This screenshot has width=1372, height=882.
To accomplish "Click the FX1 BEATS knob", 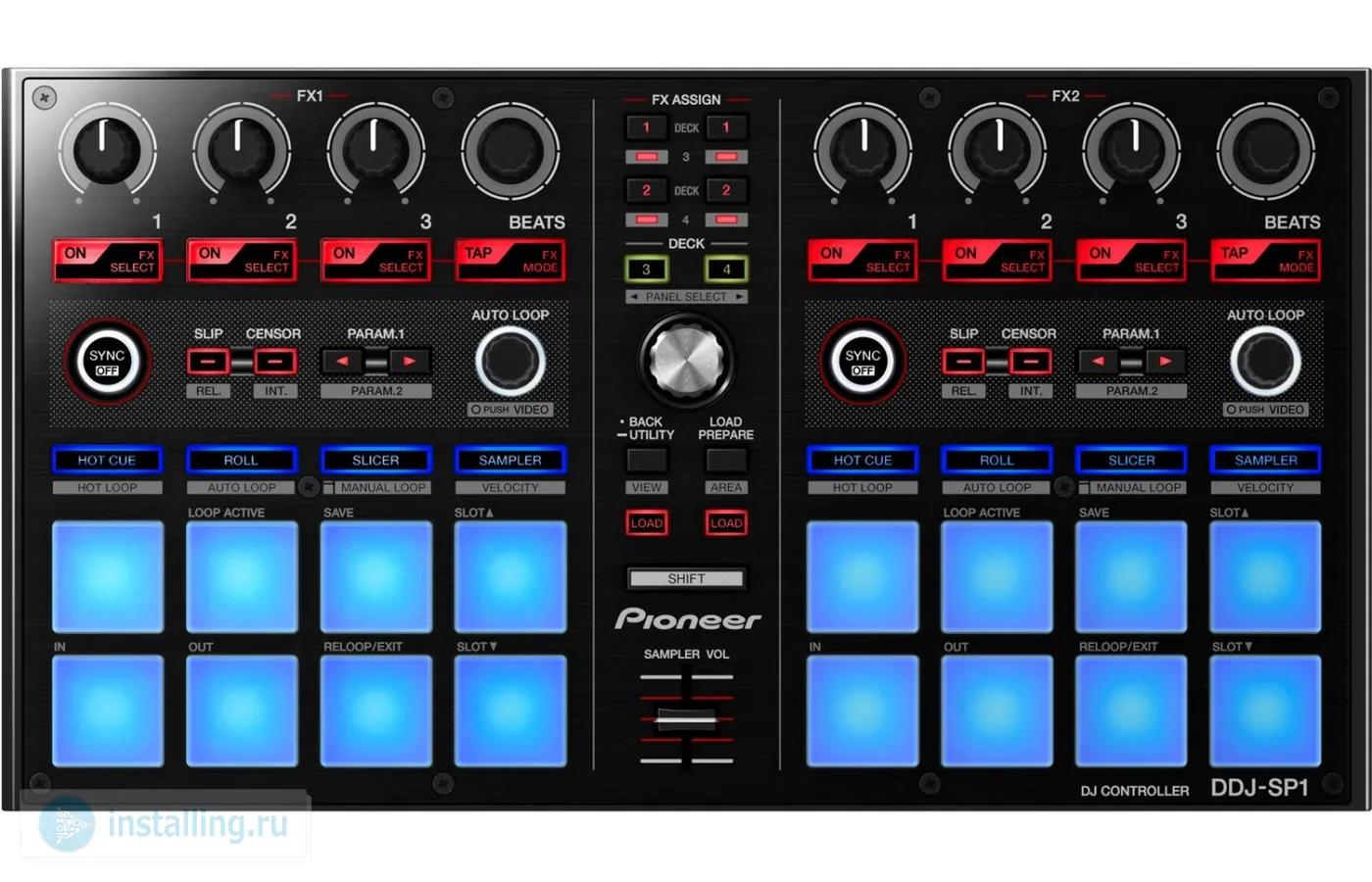I will [510, 152].
